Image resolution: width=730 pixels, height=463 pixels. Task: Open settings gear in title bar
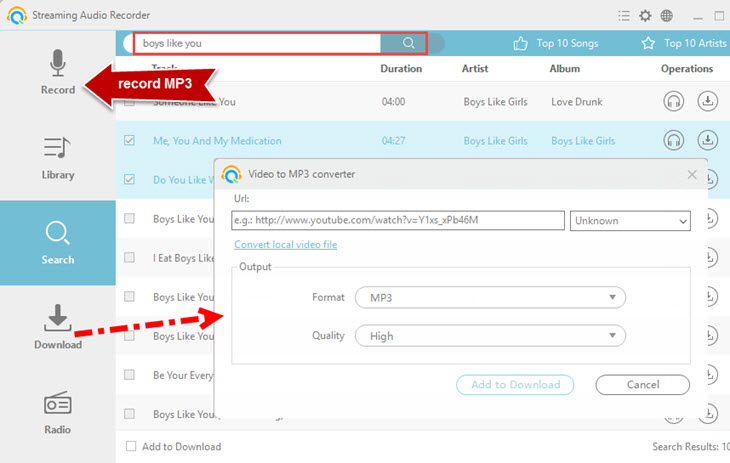(645, 16)
